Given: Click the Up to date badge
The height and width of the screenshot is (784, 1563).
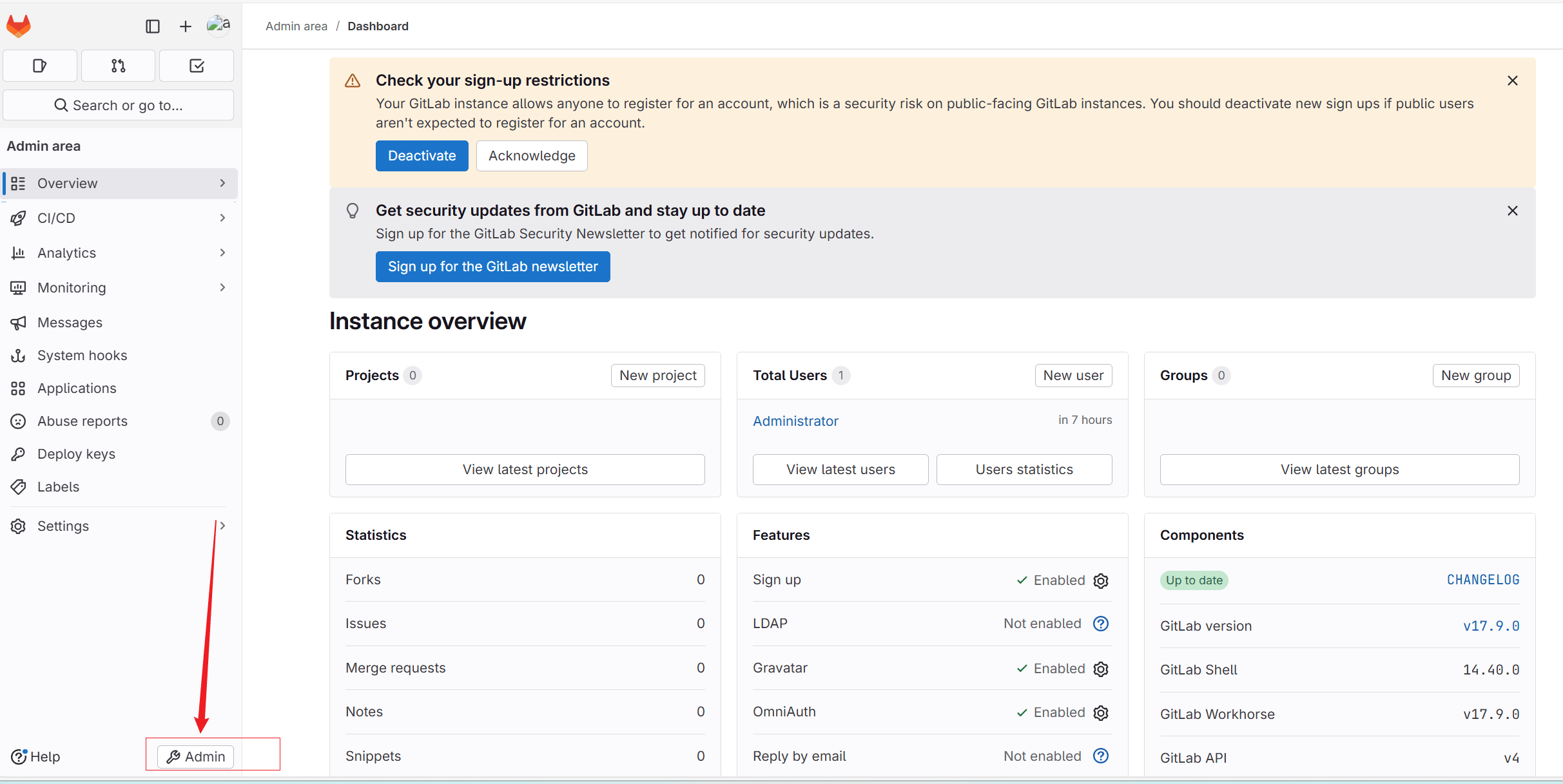Looking at the screenshot, I should (1194, 580).
